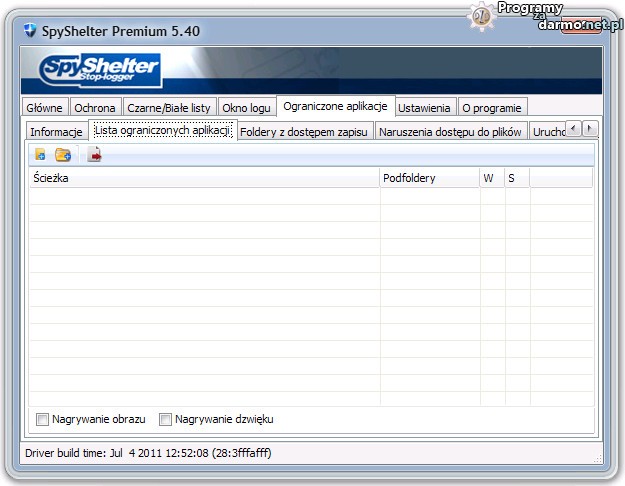Screen dimensions: 625x486
Task: Click the remove entry icon in toolbar
Action: point(94,155)
